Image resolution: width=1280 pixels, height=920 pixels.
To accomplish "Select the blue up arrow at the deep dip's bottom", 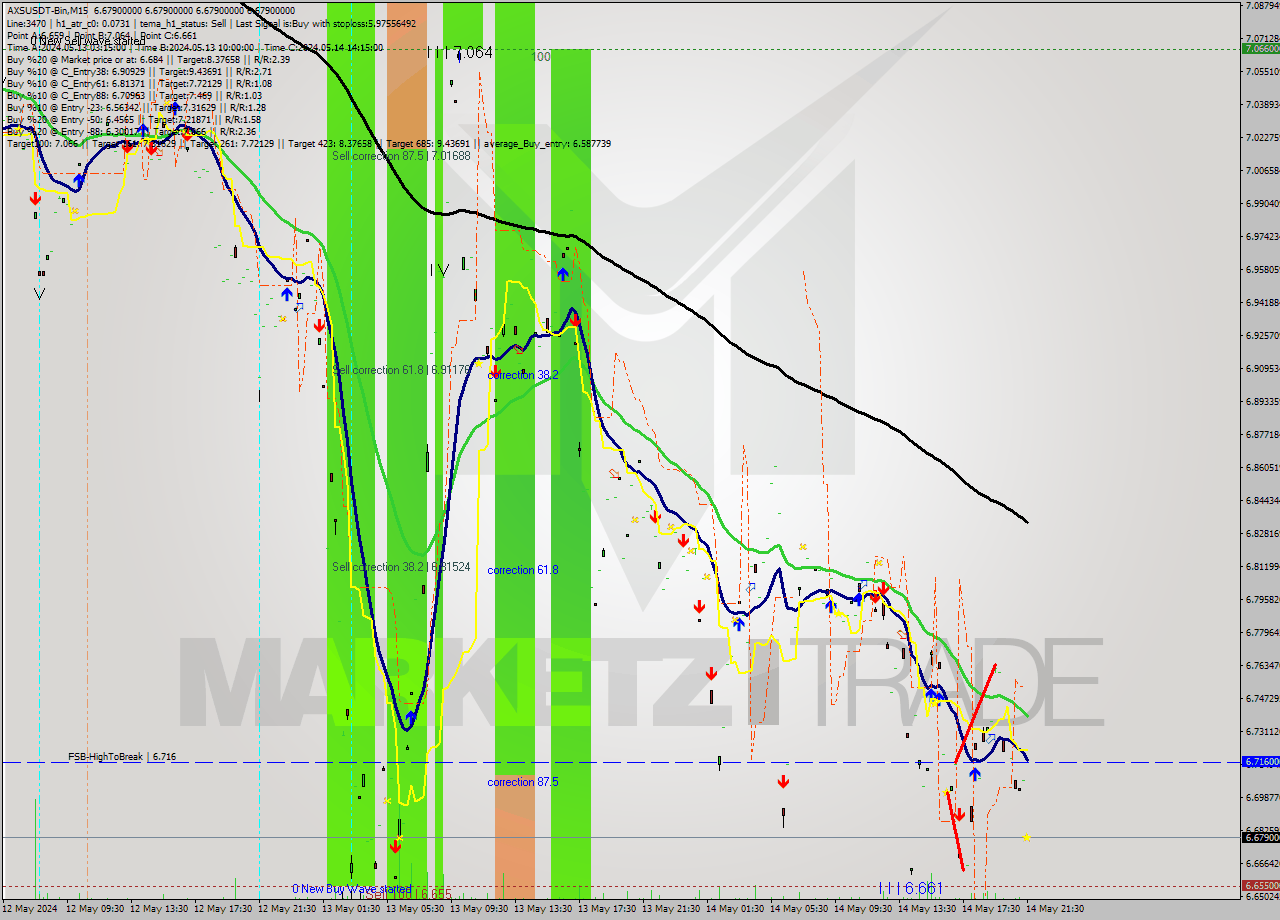I will pos(411,717).
